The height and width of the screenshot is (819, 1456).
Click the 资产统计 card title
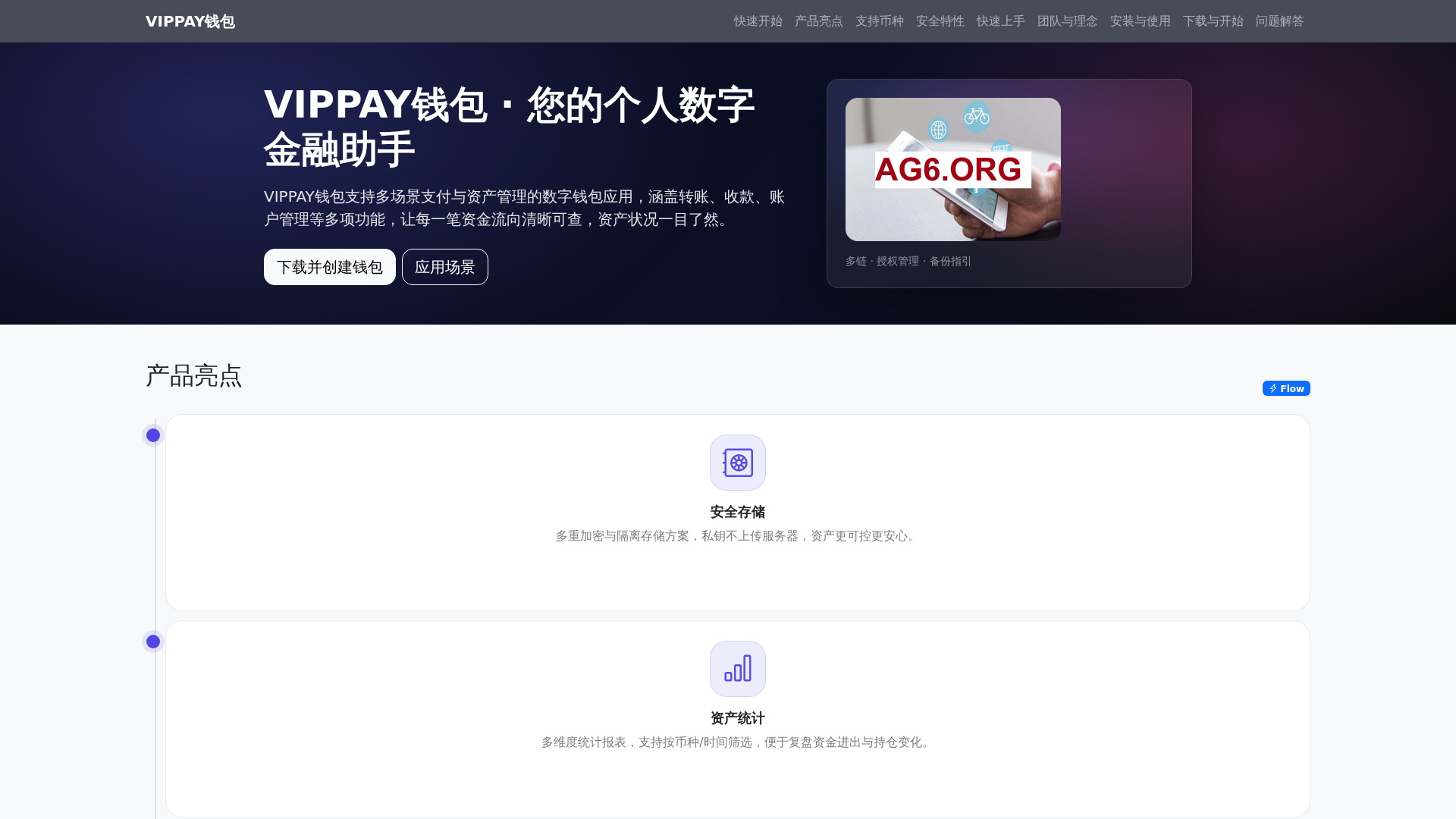[738, 718]
